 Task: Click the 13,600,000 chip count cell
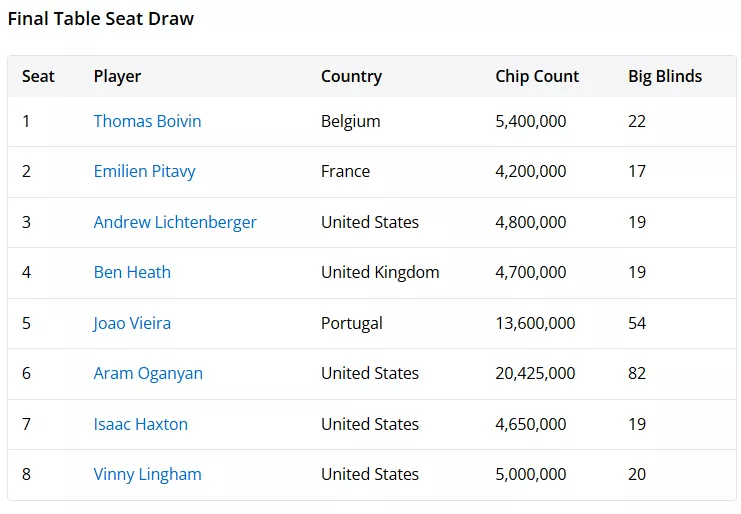coord(535,323)
